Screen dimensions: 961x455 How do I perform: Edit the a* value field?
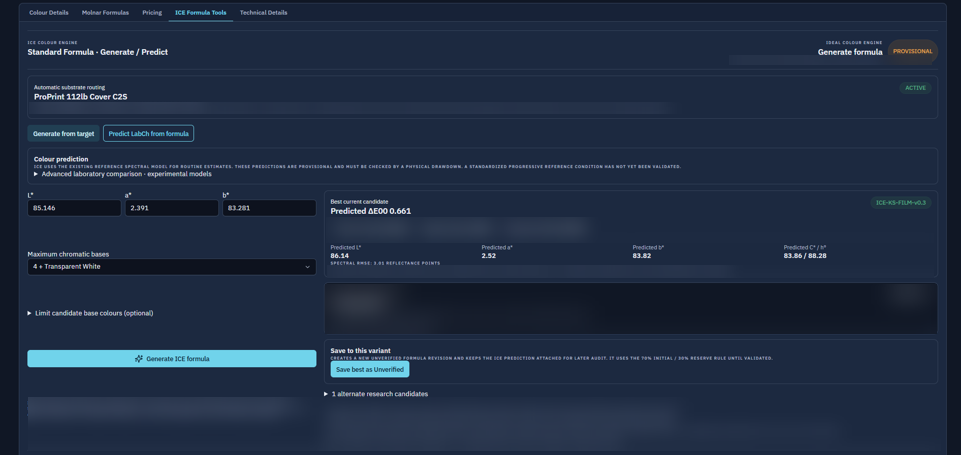172,208
